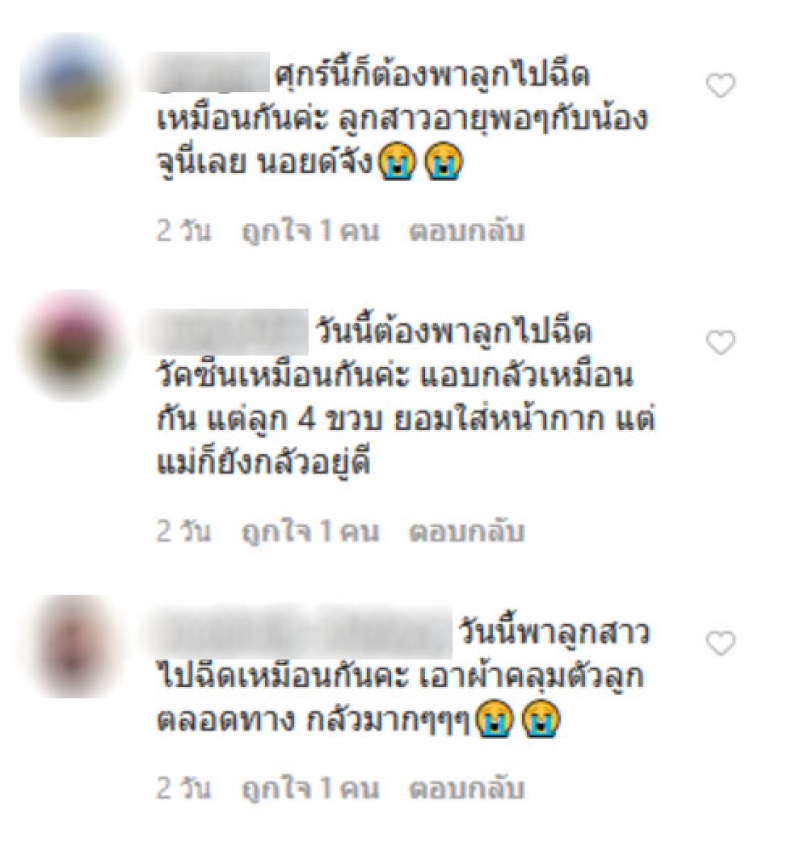The image size is (800, 847).
Task: View likes on first comment (ถูกใจ 1 คน)
Action: point(310,232)
